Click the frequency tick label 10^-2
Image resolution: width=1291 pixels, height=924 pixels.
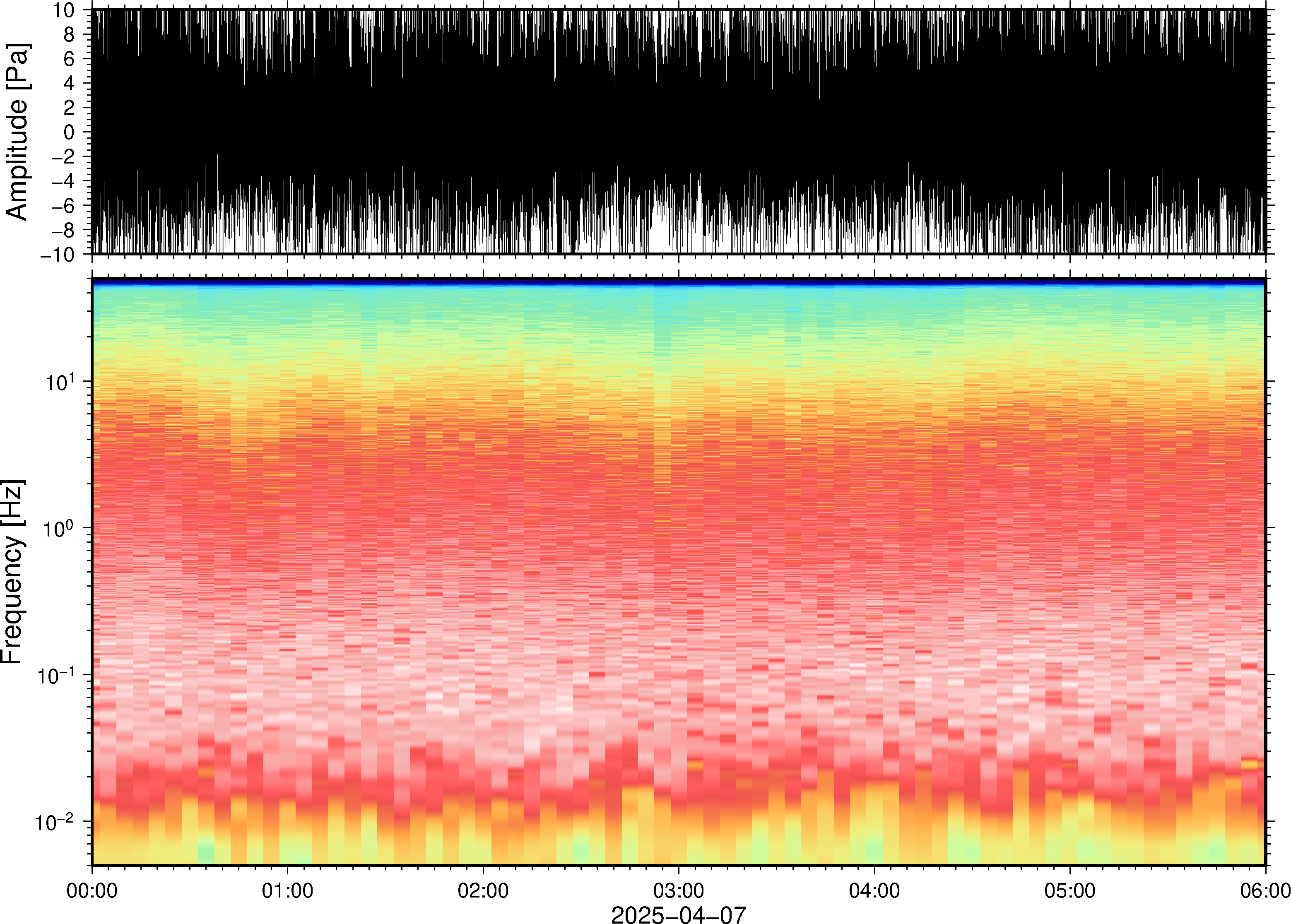click(x=55, y=822)
